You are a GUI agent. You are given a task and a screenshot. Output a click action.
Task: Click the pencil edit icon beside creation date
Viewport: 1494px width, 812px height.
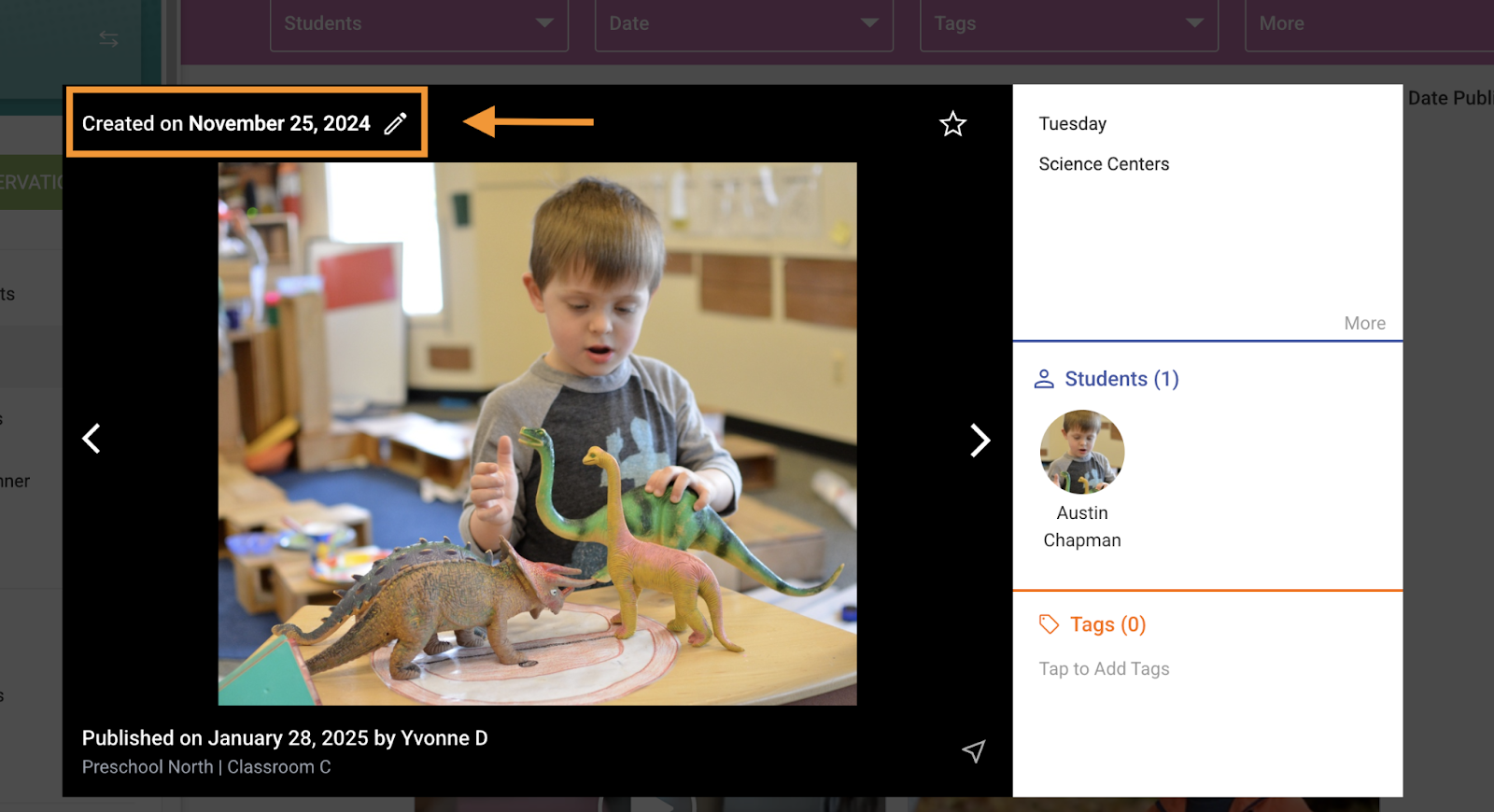(x=396, y=123)
